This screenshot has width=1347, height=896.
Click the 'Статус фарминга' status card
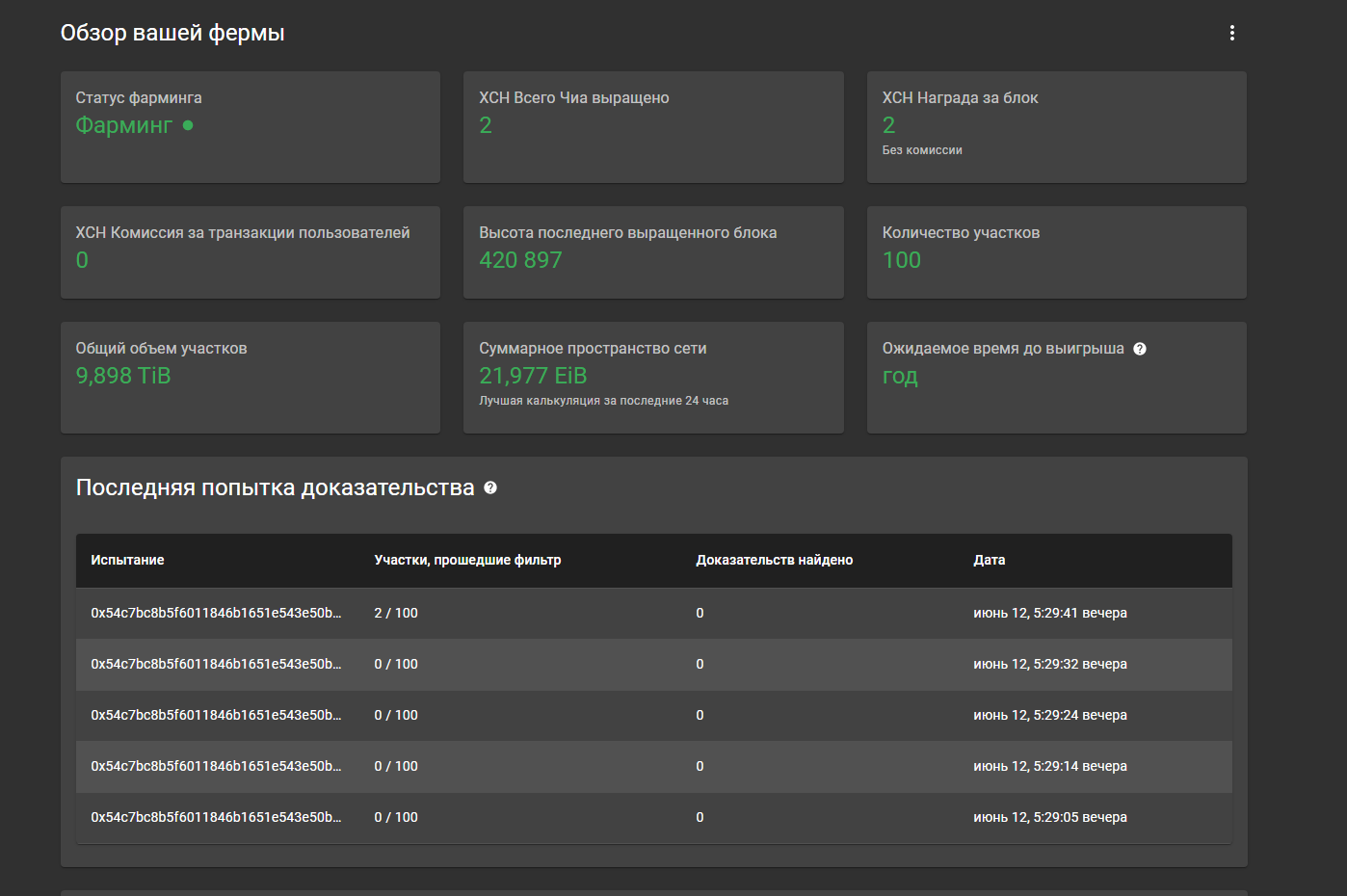point(251,127)
